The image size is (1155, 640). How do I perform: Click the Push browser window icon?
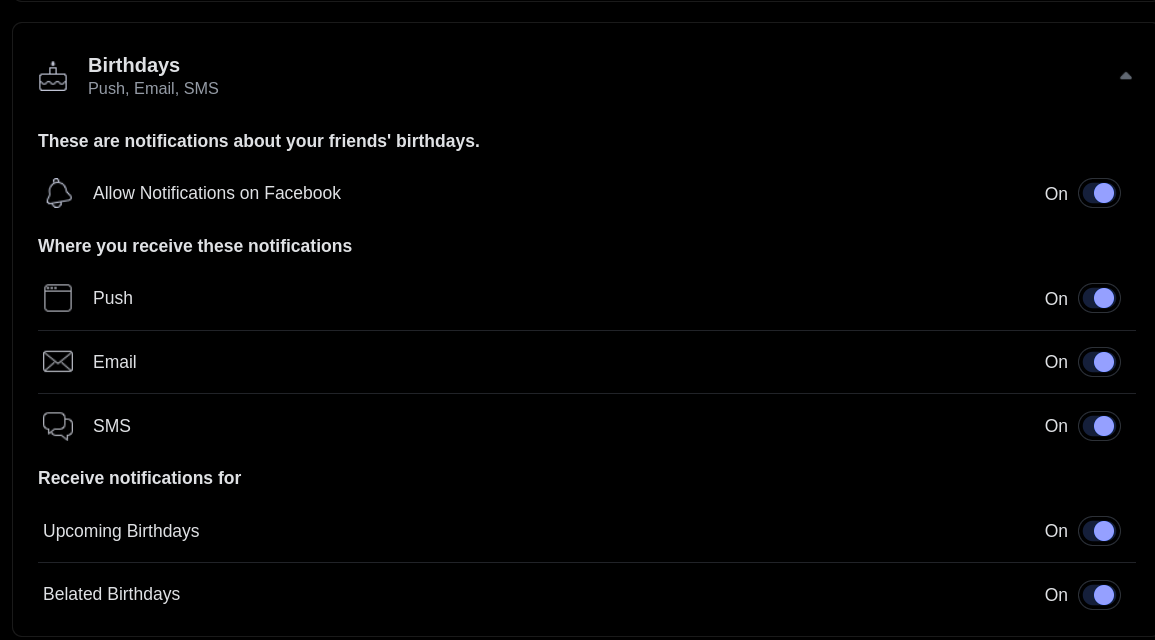(57, 298)
